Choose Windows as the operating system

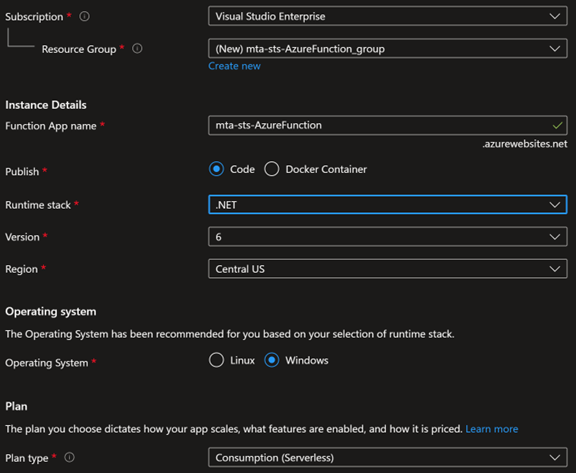pyautogui.click(x=271, y=360)
